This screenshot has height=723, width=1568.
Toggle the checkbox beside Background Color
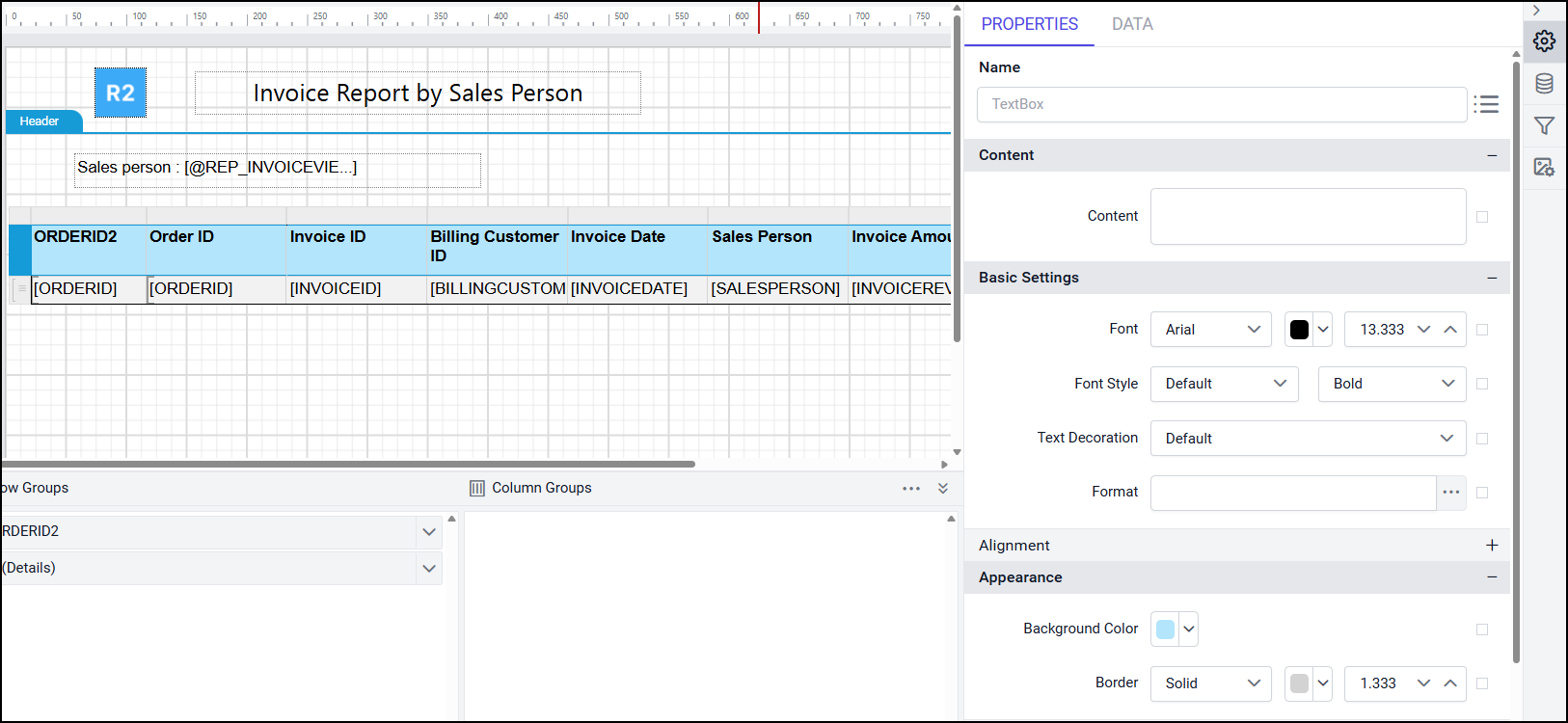tap(1482, 629)
